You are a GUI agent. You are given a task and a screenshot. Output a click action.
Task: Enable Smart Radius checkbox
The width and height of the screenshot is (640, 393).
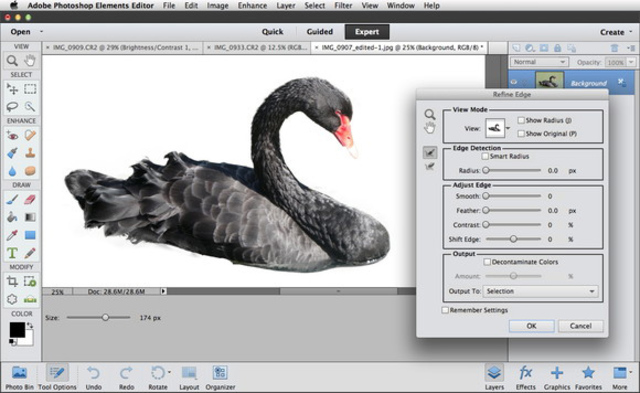[485, 156]
